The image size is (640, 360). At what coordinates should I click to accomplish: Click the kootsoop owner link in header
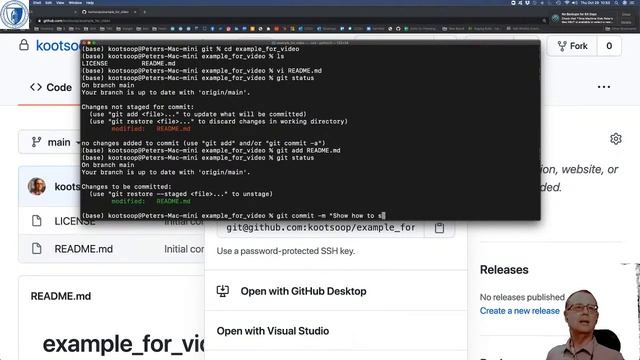click(58, 46)
